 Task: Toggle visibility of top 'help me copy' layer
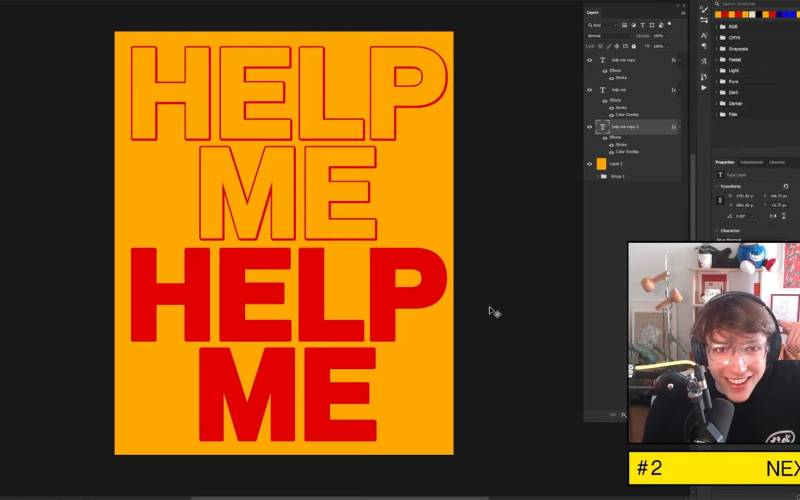tap(589, 60)
